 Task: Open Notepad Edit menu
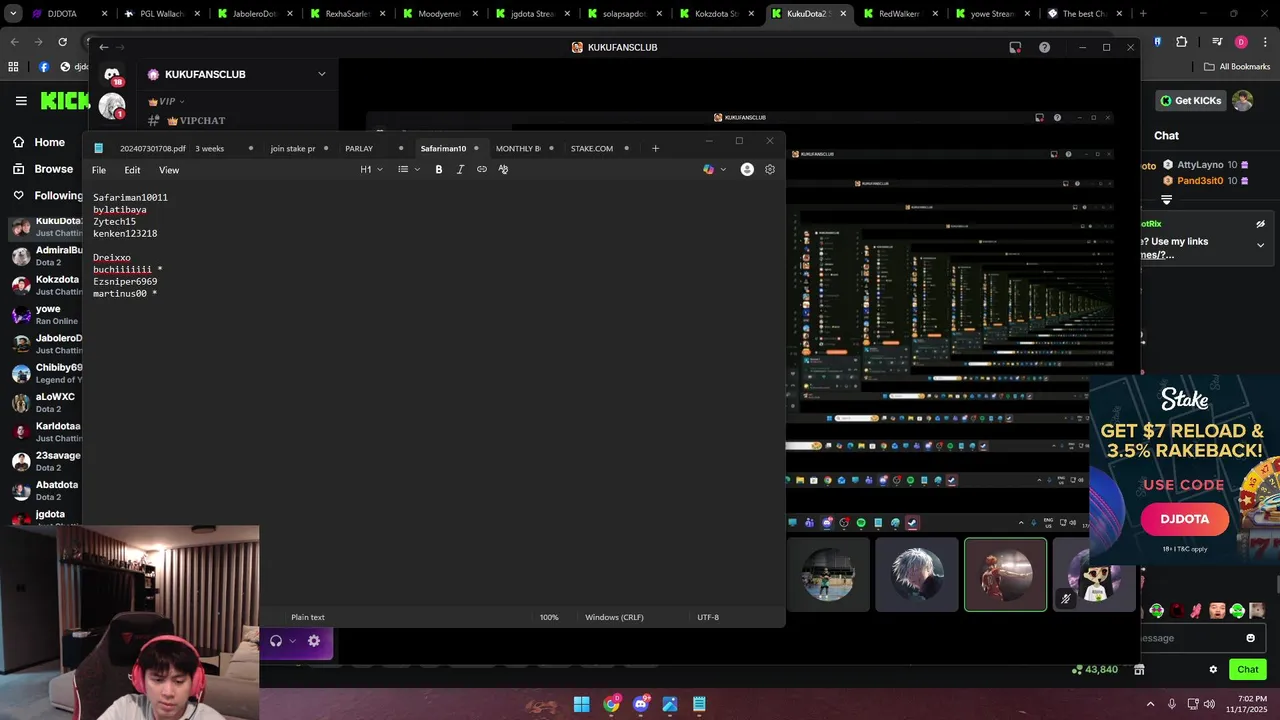pos(132,170)
